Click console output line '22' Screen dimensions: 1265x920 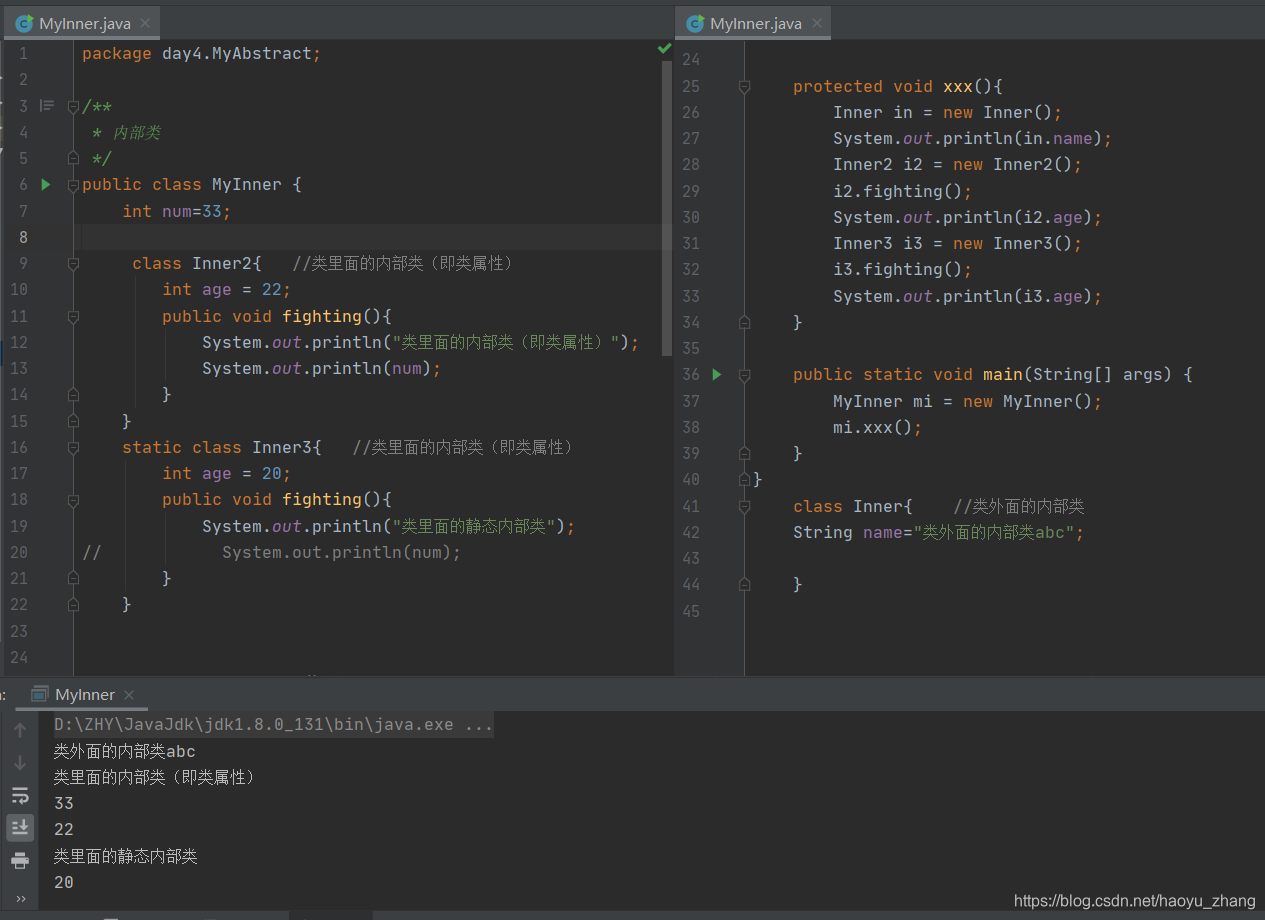(x=64, y=829)
